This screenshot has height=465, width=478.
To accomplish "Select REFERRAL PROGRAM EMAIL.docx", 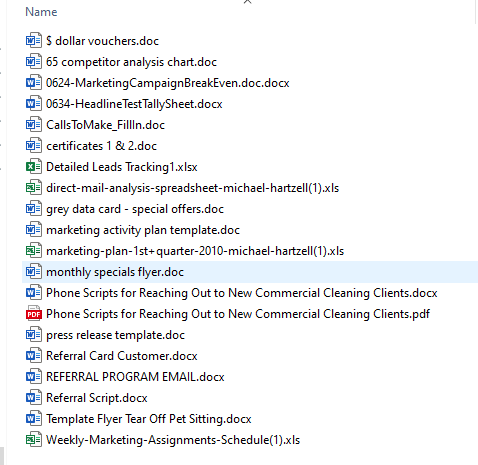I will coord(135,377).
